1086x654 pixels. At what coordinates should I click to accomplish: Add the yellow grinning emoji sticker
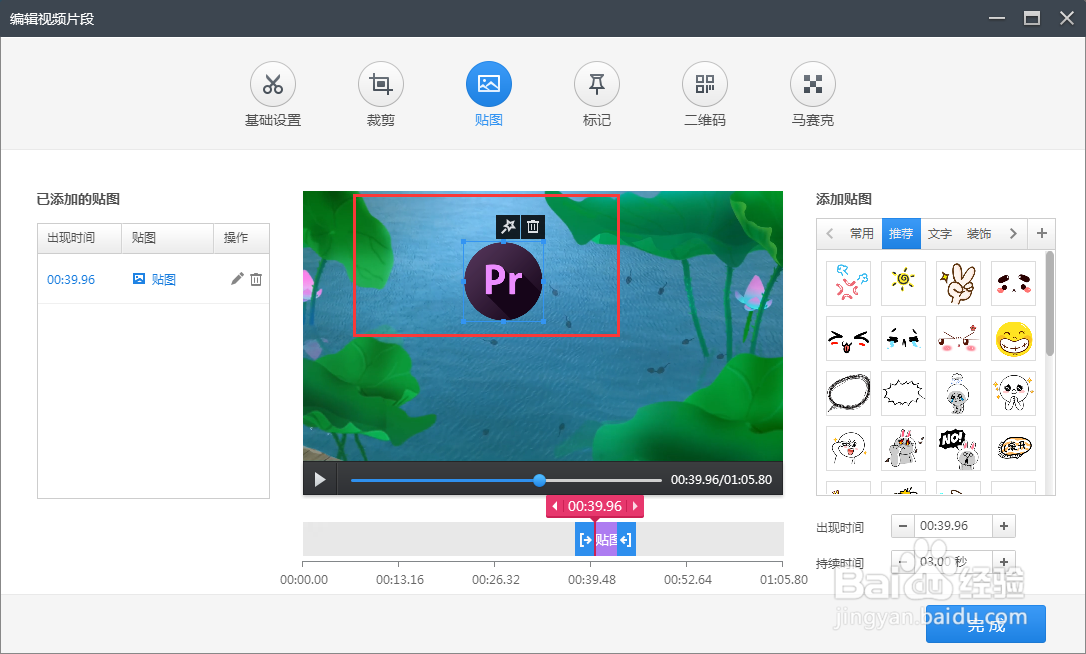click(x=1013, y=339)
